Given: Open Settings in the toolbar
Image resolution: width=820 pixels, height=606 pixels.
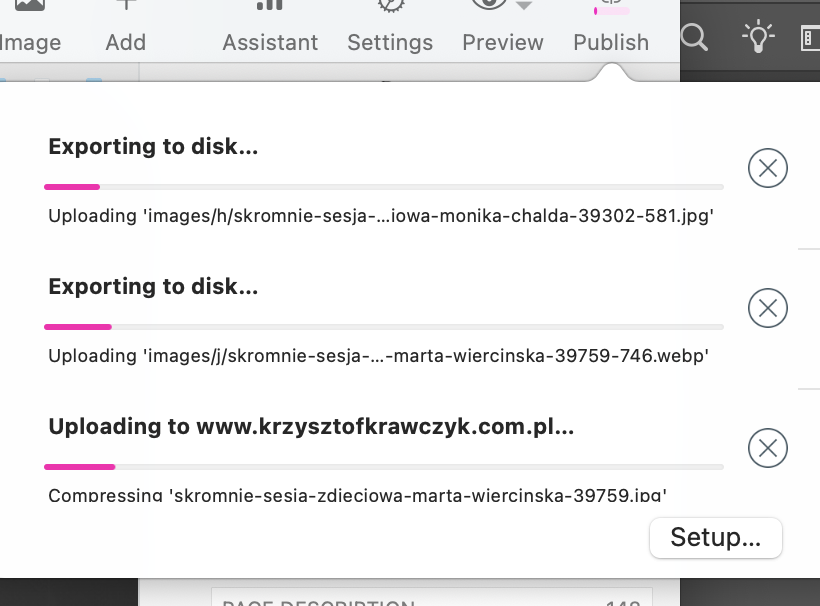Looking at the screenshot, I should click(x=390, y=28).
